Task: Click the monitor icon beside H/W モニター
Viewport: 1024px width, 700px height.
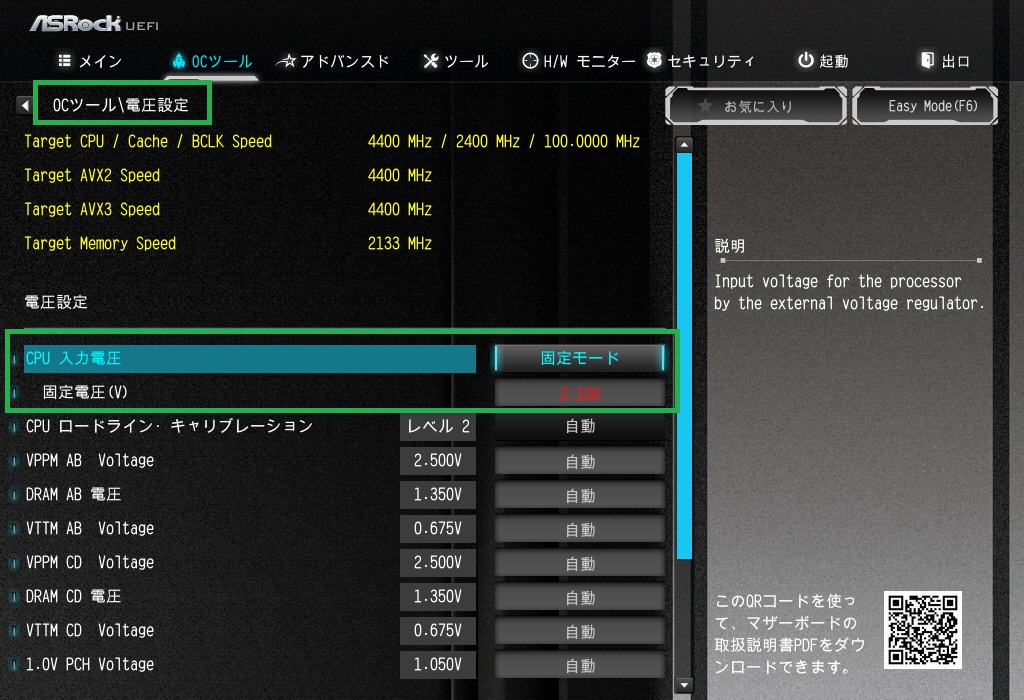Action: 530,61
